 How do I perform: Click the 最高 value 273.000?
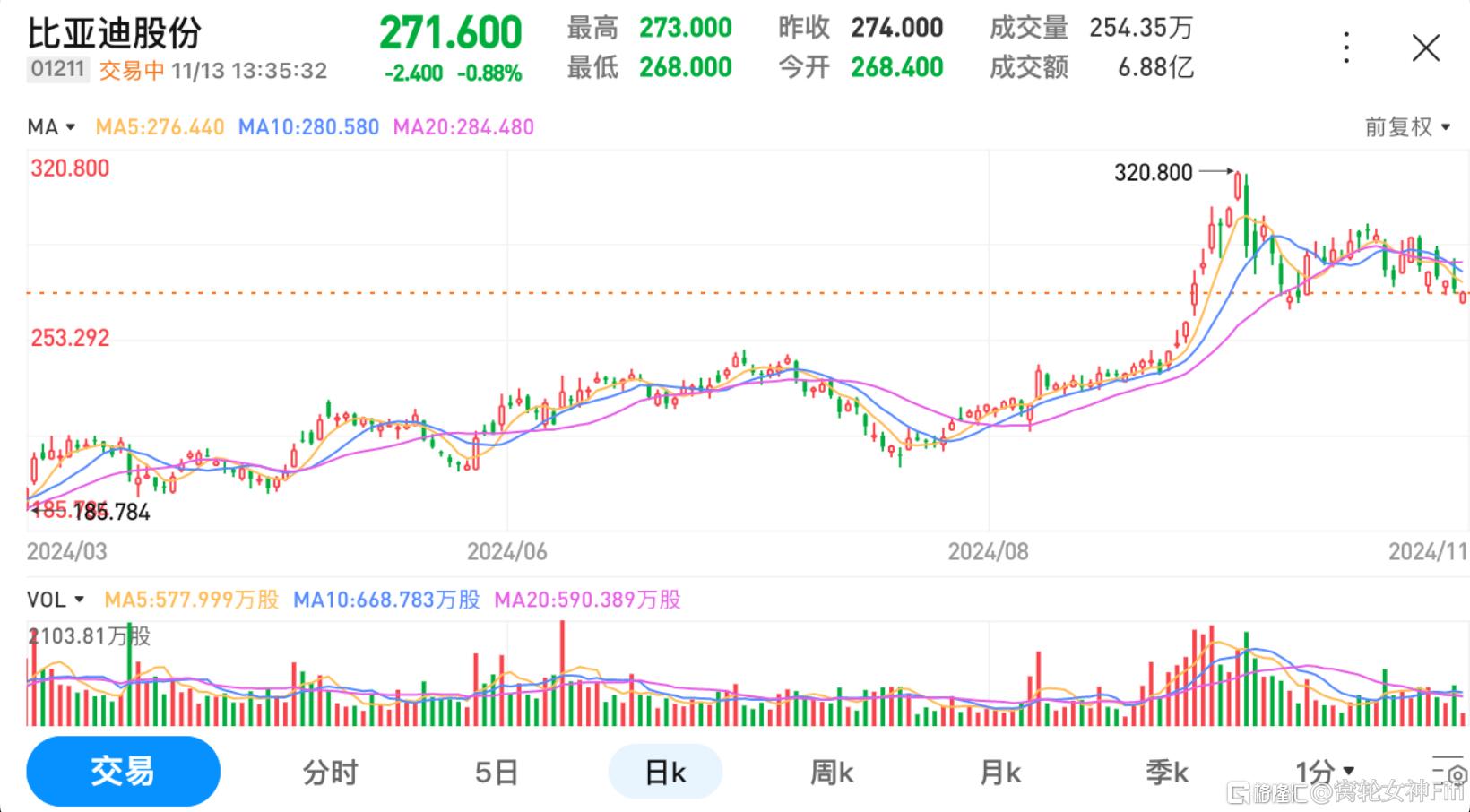click(686, 28)
